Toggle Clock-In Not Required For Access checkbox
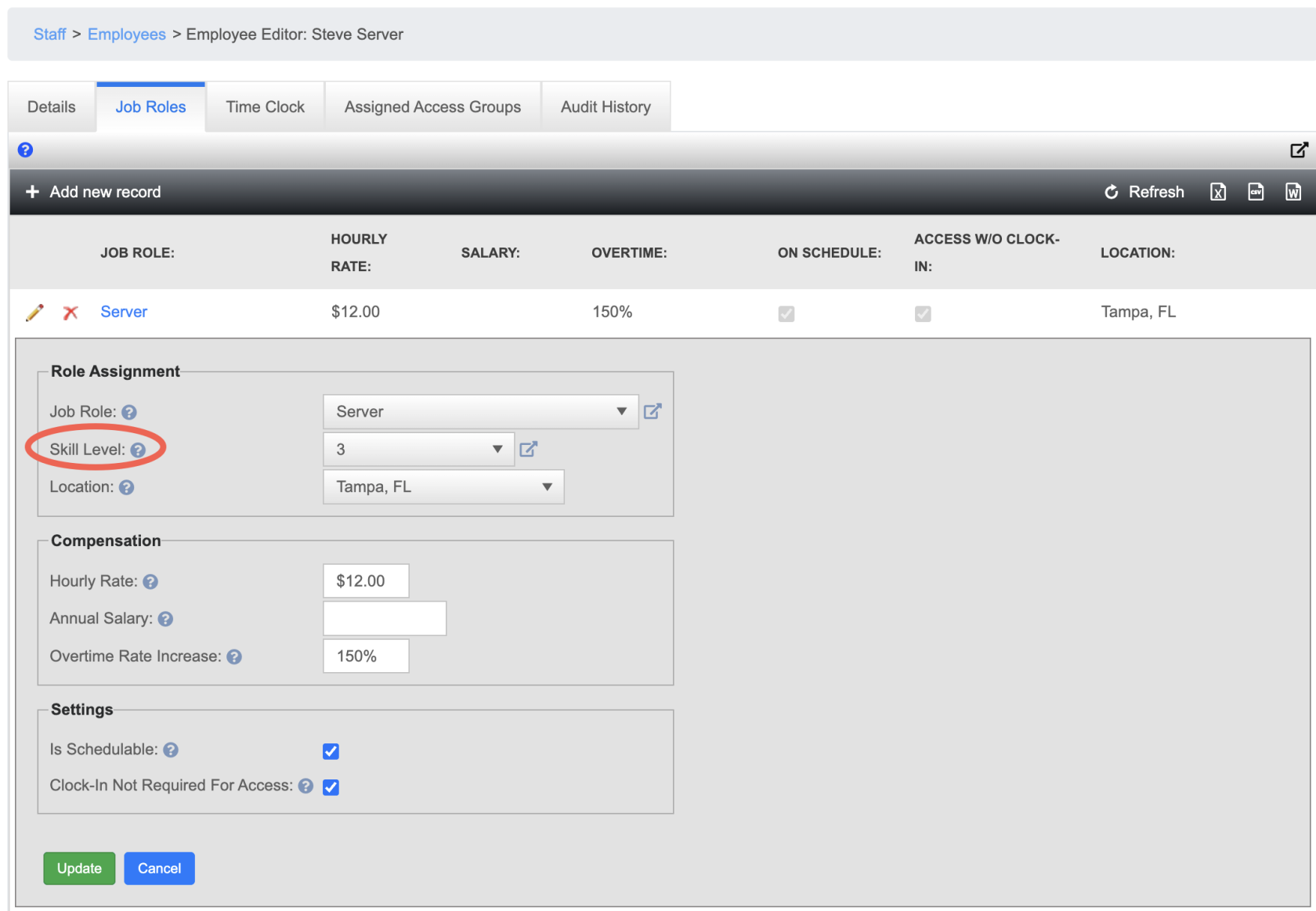 pyautogui.click(x=331, y=787)
